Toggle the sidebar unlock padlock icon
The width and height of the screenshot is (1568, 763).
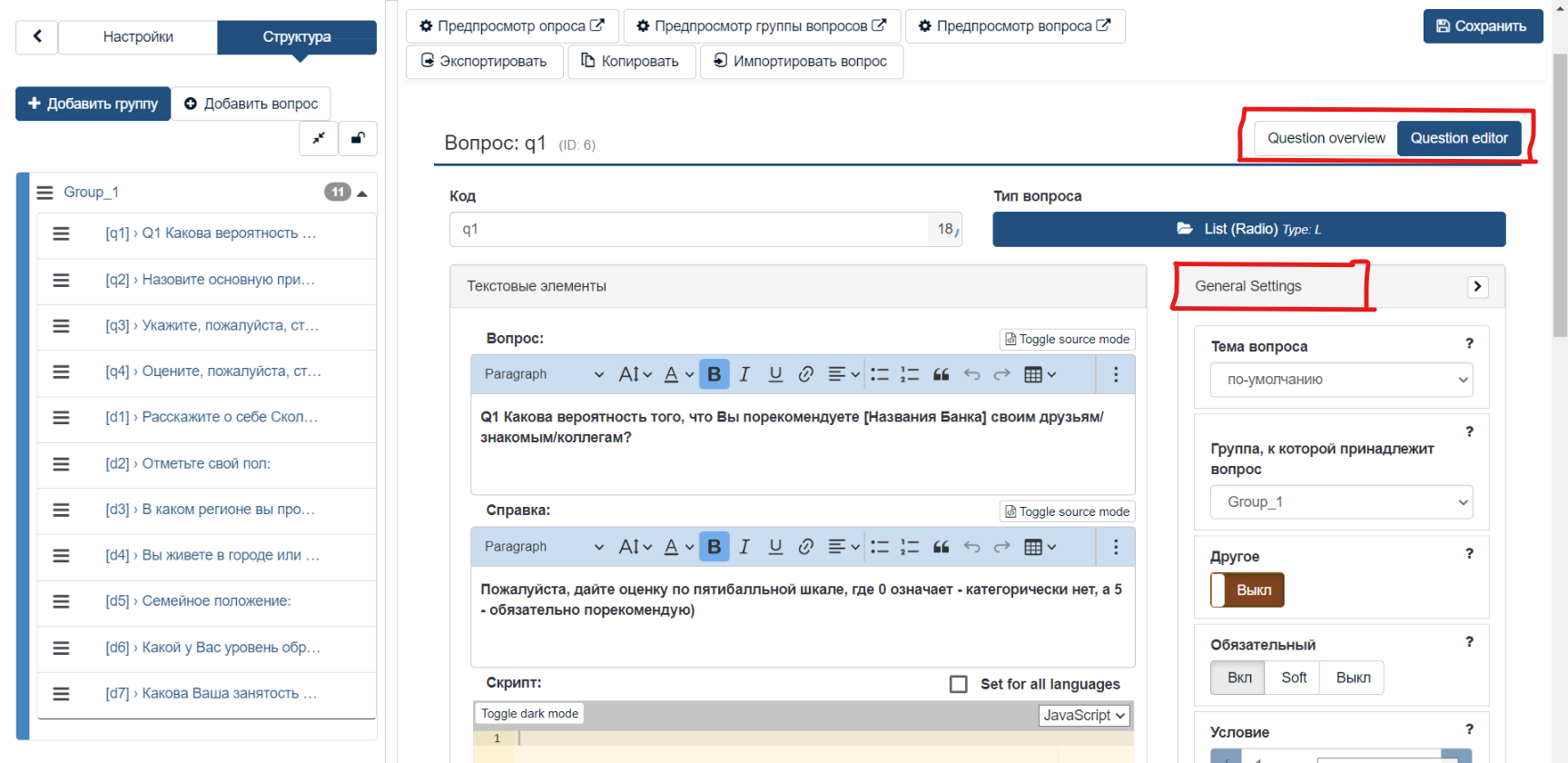point(358,138)
